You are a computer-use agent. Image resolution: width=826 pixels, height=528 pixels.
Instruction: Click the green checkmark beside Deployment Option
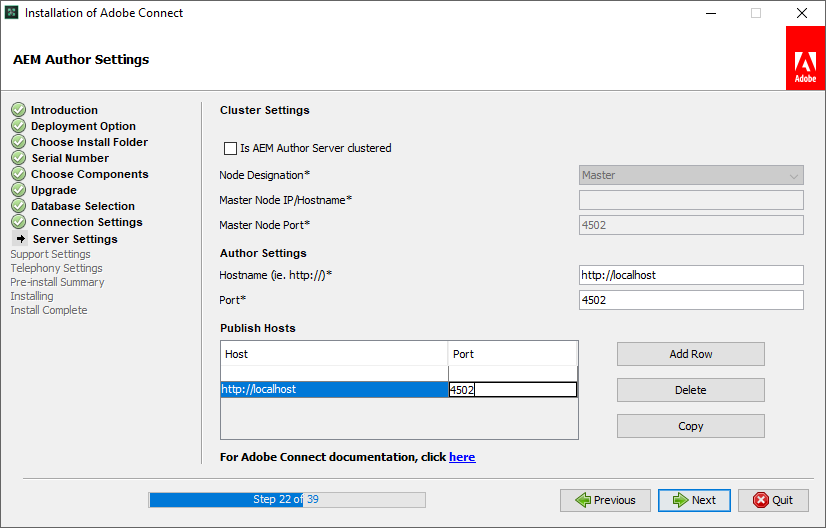18,125
